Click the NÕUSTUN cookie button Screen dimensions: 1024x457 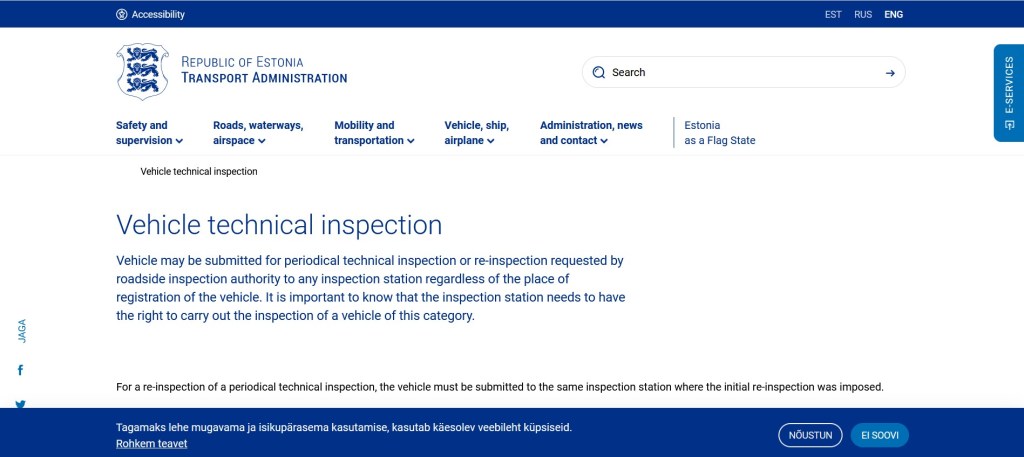[x=810, y=435]
